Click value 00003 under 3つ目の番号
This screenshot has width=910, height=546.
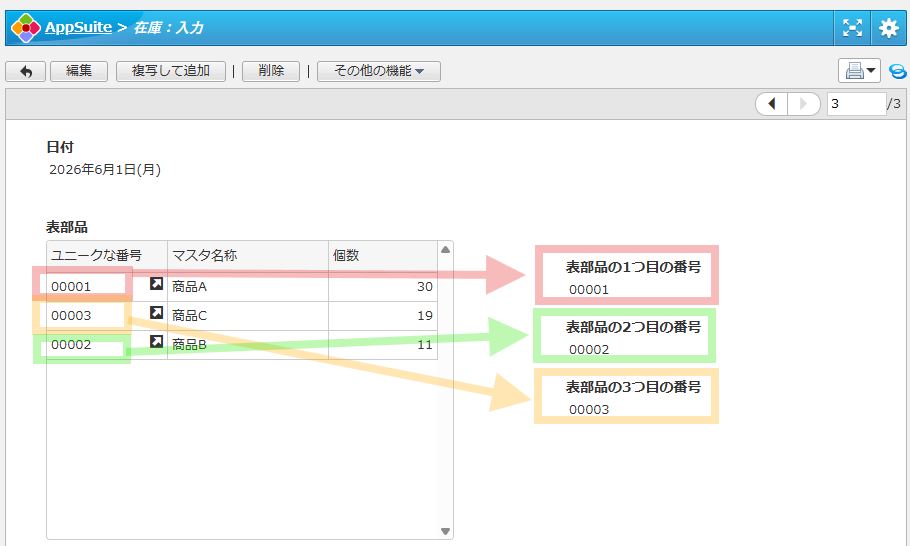589,410
